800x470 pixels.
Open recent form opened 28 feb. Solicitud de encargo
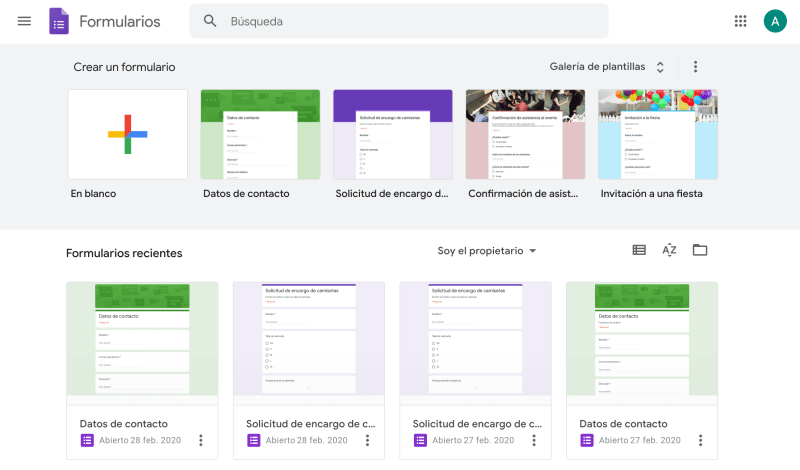(x=309, y=370)
